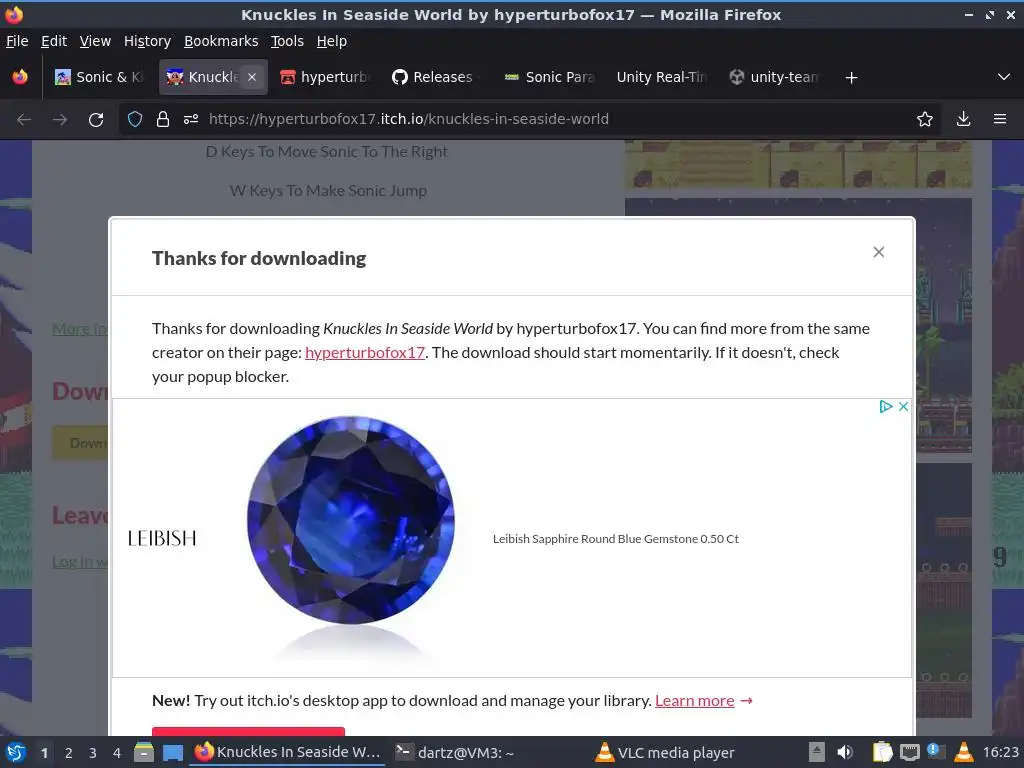Click the AdChoices icon on the ad
1024x768 pixels.
tap(886, 406)
